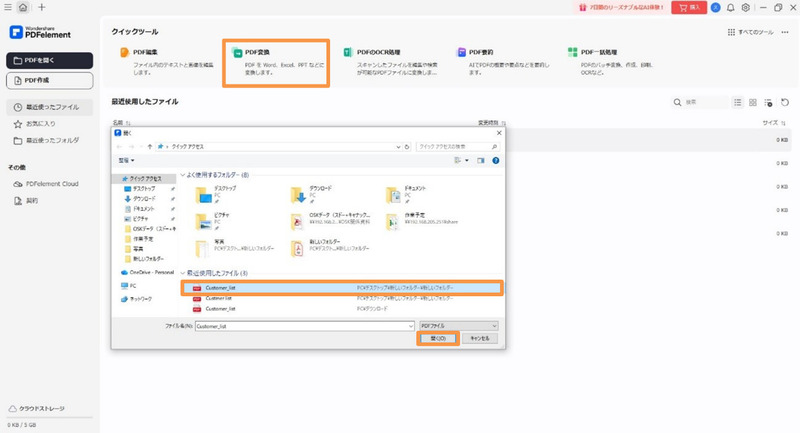Open クラウドストレージ at sidebar bottom
800x433 pixels.
click(x=37, y=409)
